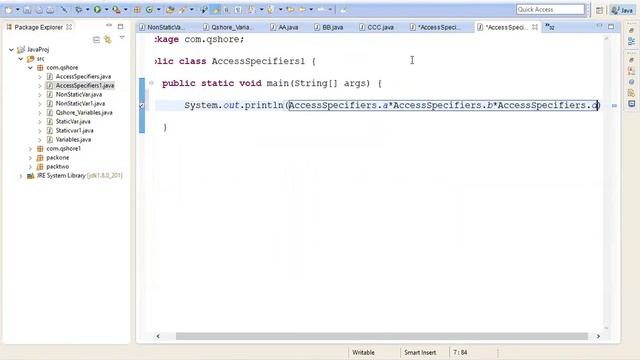Click the Print toolbar icon
Image resolution: width=640 pixels, height=360 pixels.
pos(50,9)
